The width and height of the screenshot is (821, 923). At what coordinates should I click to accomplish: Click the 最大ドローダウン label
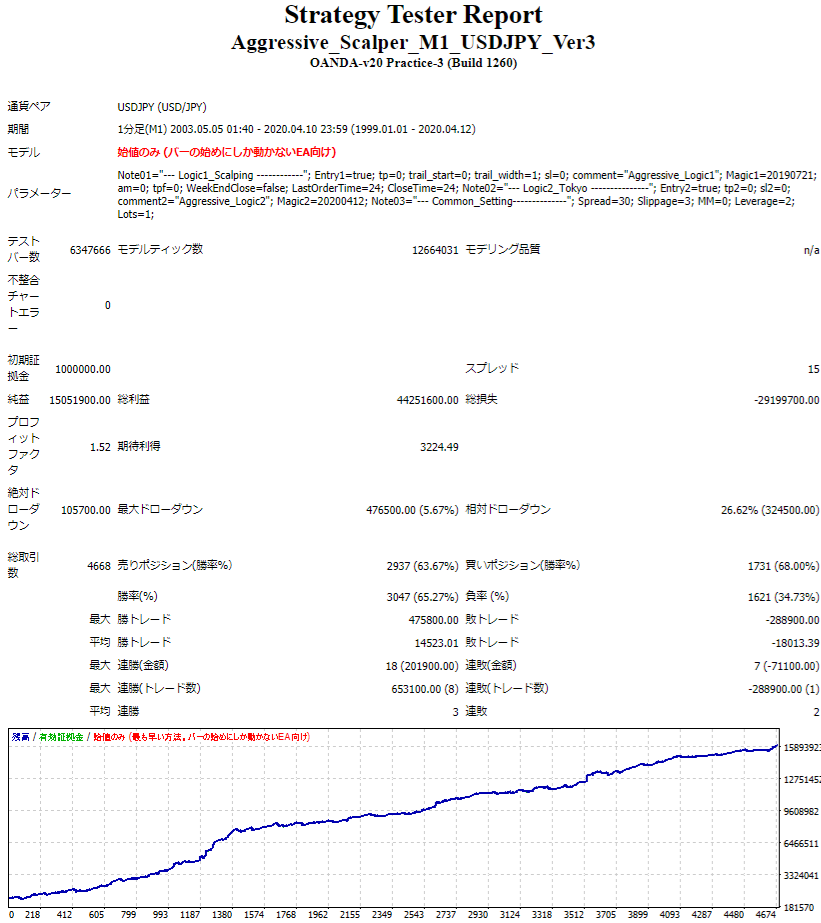pos(160,509)
